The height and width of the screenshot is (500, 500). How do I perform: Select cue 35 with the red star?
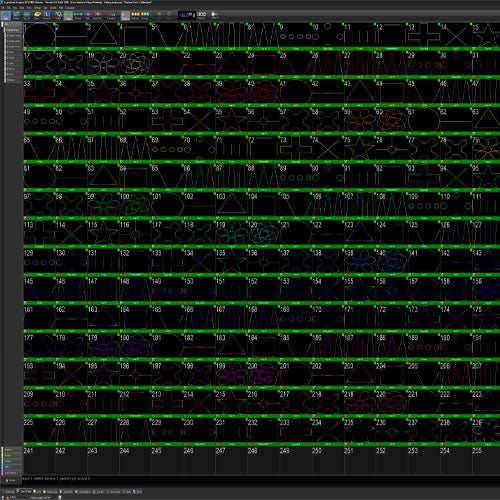pos(103,93)
